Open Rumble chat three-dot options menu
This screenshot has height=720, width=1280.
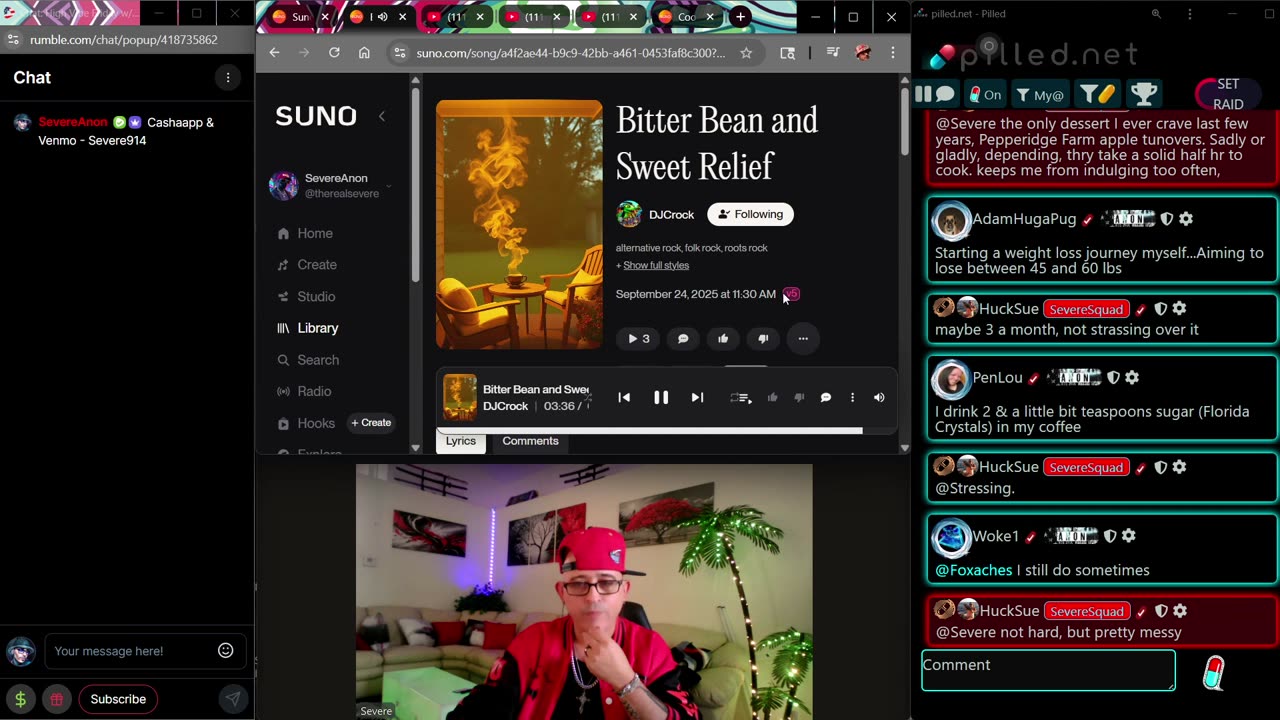[x=228, y=78]
